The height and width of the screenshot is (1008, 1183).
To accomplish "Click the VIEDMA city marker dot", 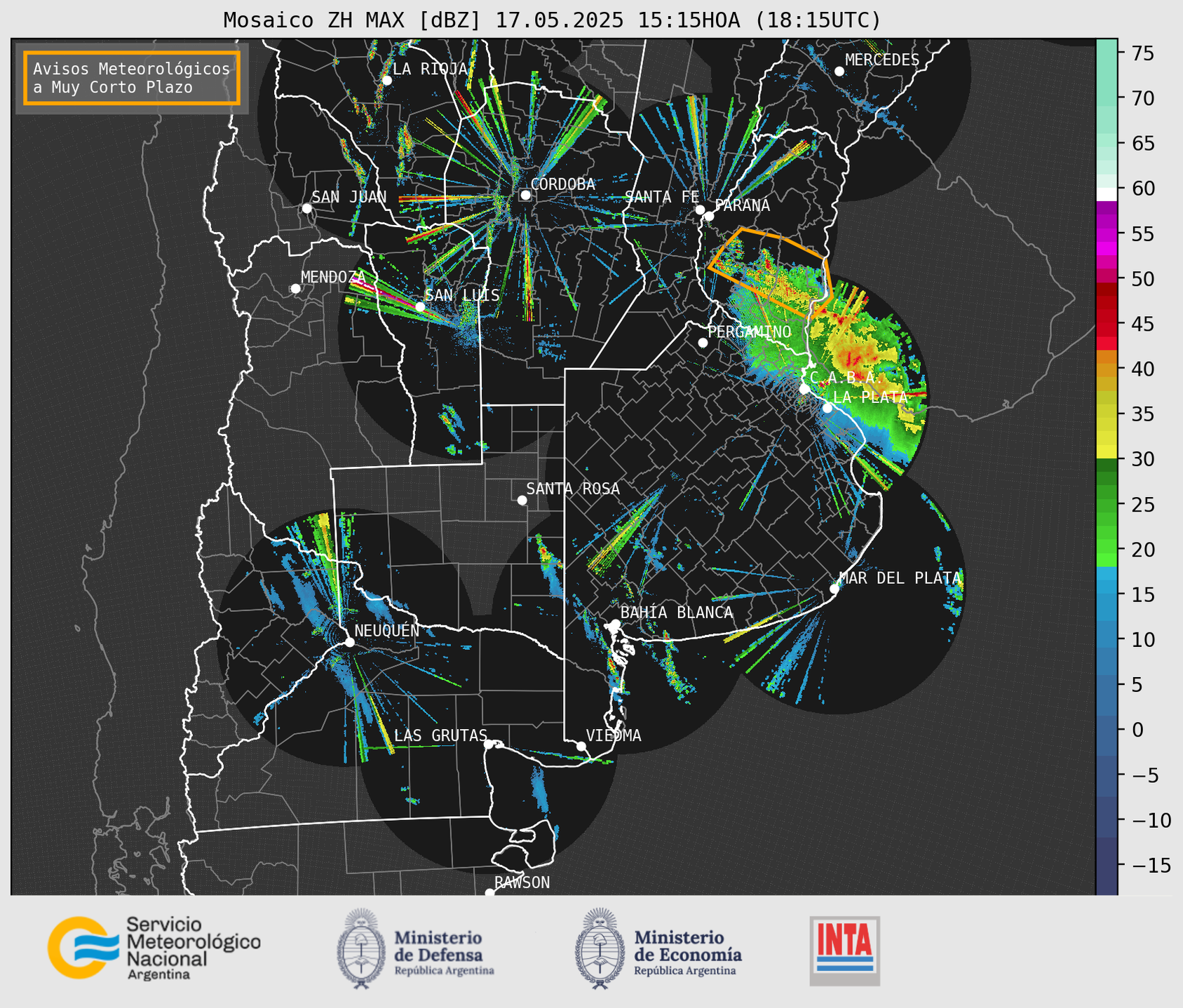I will tap(581, 746).
